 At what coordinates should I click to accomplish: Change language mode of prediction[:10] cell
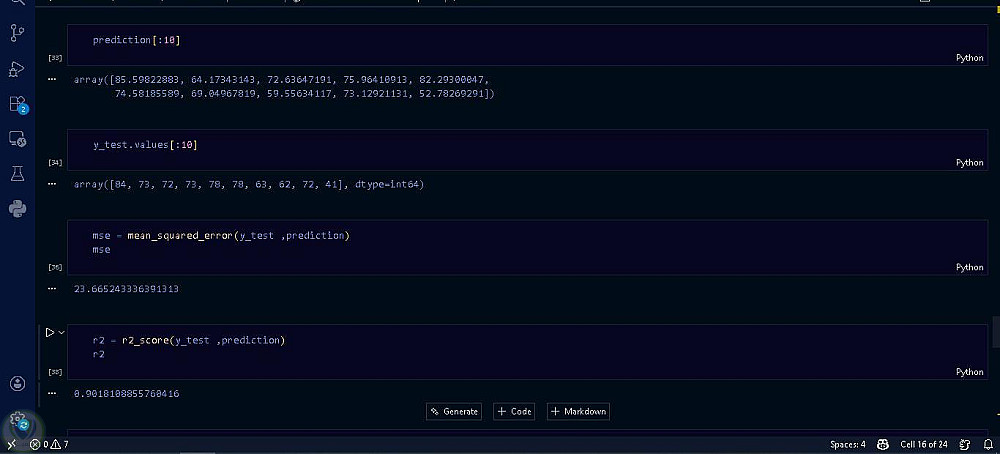coord(969,58)
